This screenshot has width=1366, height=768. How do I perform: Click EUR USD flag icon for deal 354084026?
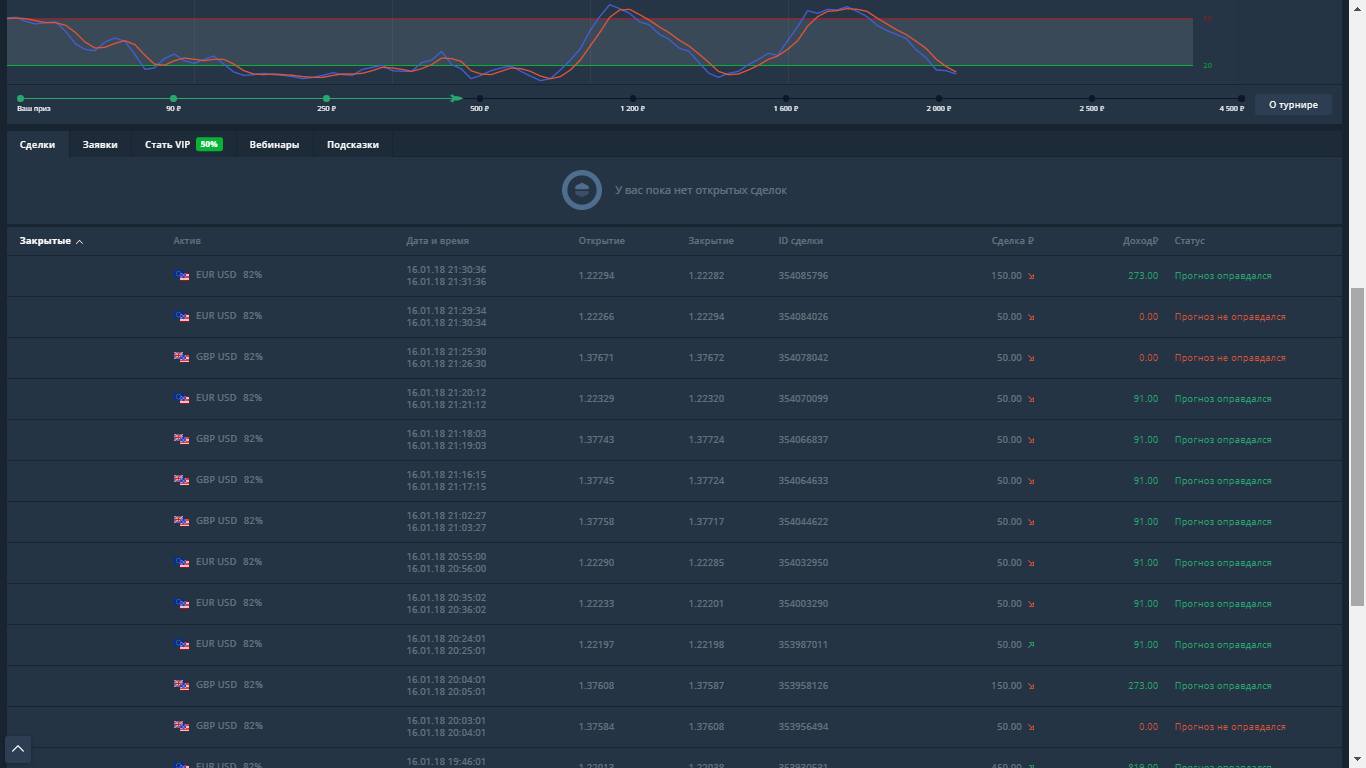(182, 316)
